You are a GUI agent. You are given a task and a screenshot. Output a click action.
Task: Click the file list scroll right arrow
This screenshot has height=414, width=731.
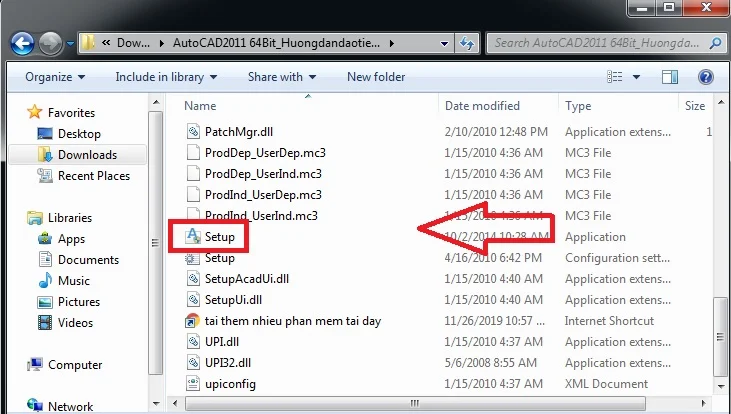click(703, 403)
